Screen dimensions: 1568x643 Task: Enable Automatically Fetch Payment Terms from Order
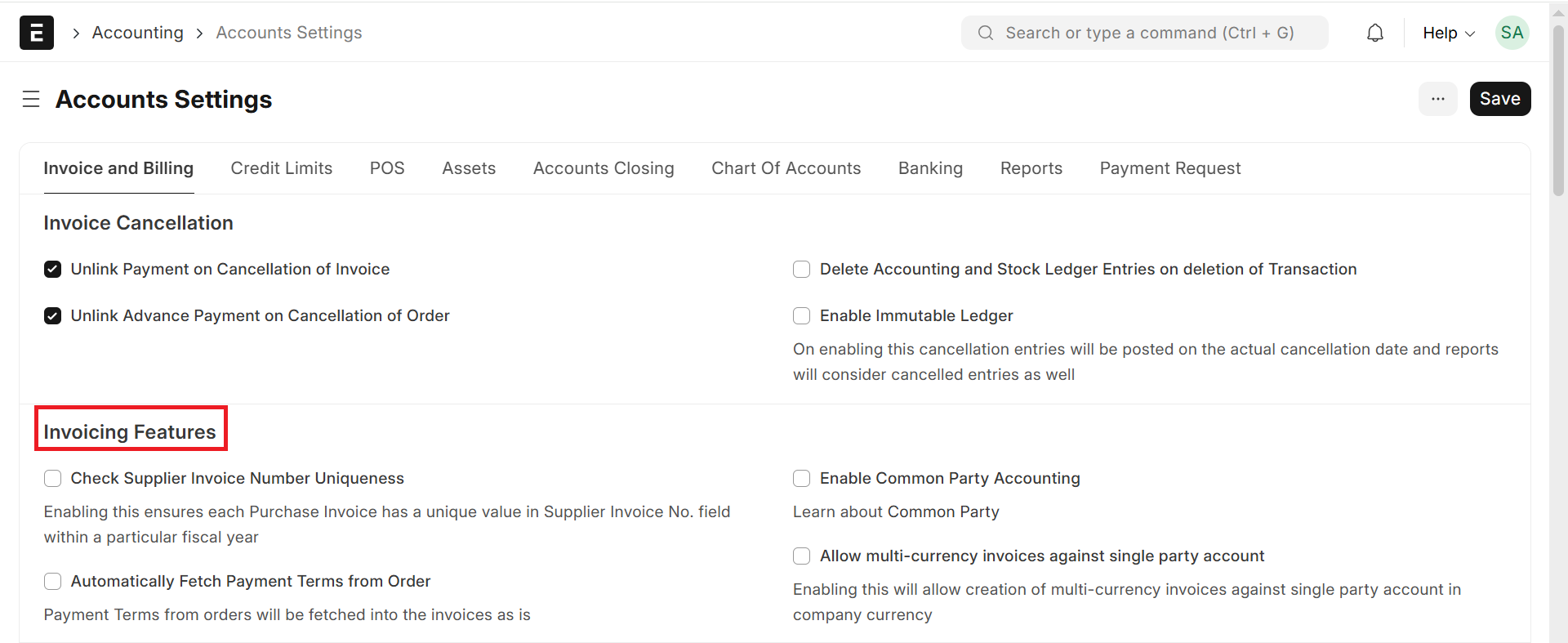point(53,582)
